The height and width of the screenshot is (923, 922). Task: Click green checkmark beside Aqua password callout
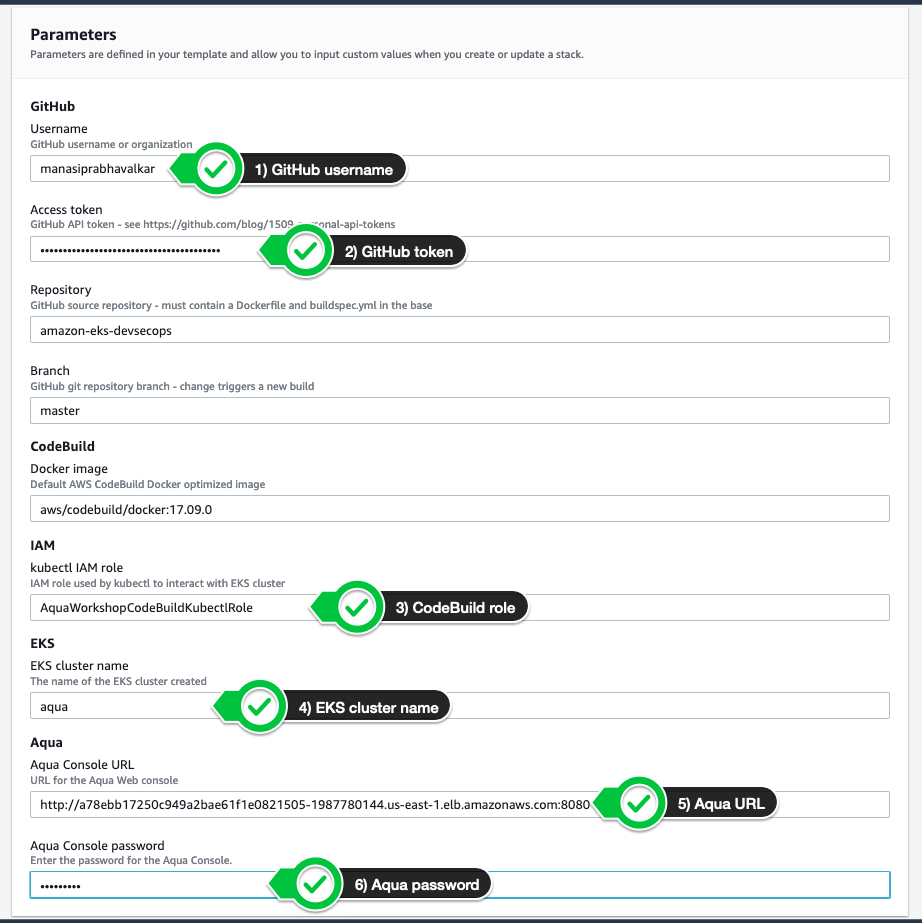[x=316, y=884]
